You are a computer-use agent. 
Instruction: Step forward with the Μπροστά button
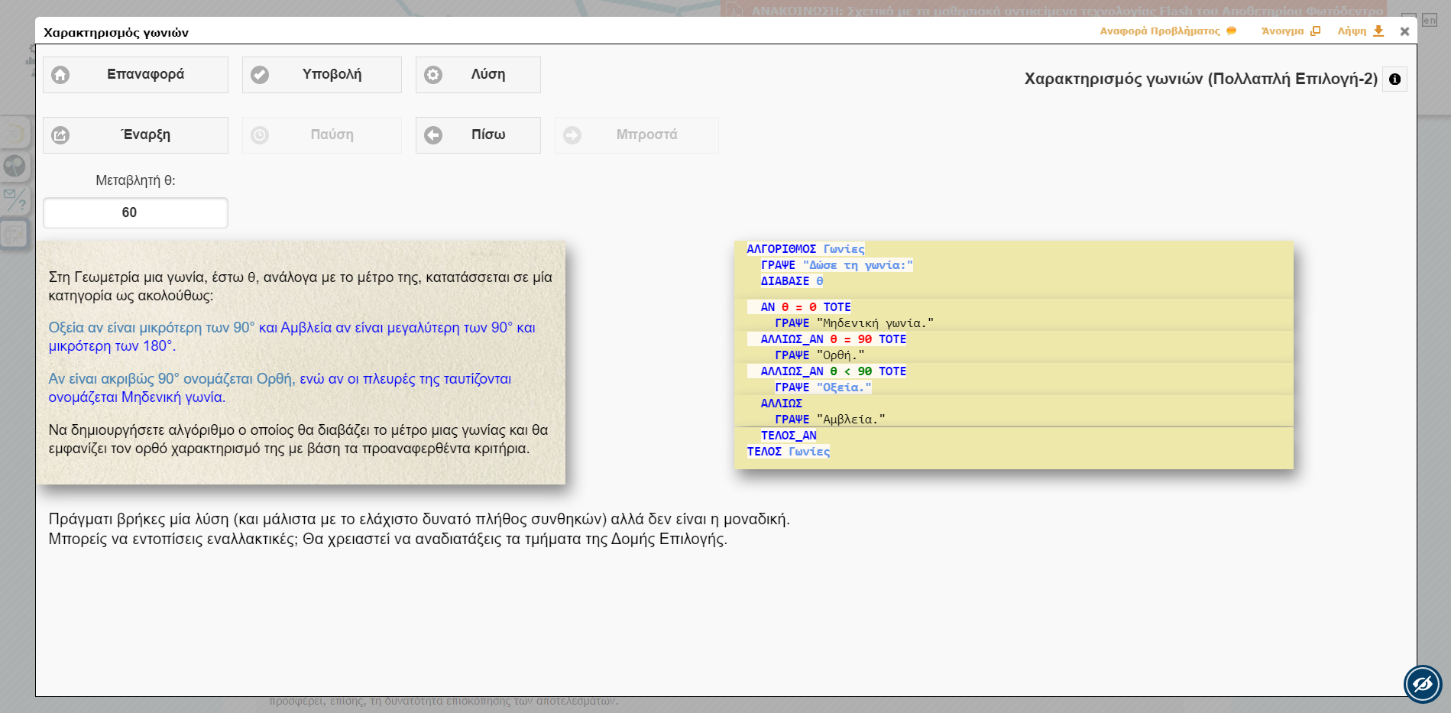636,135
